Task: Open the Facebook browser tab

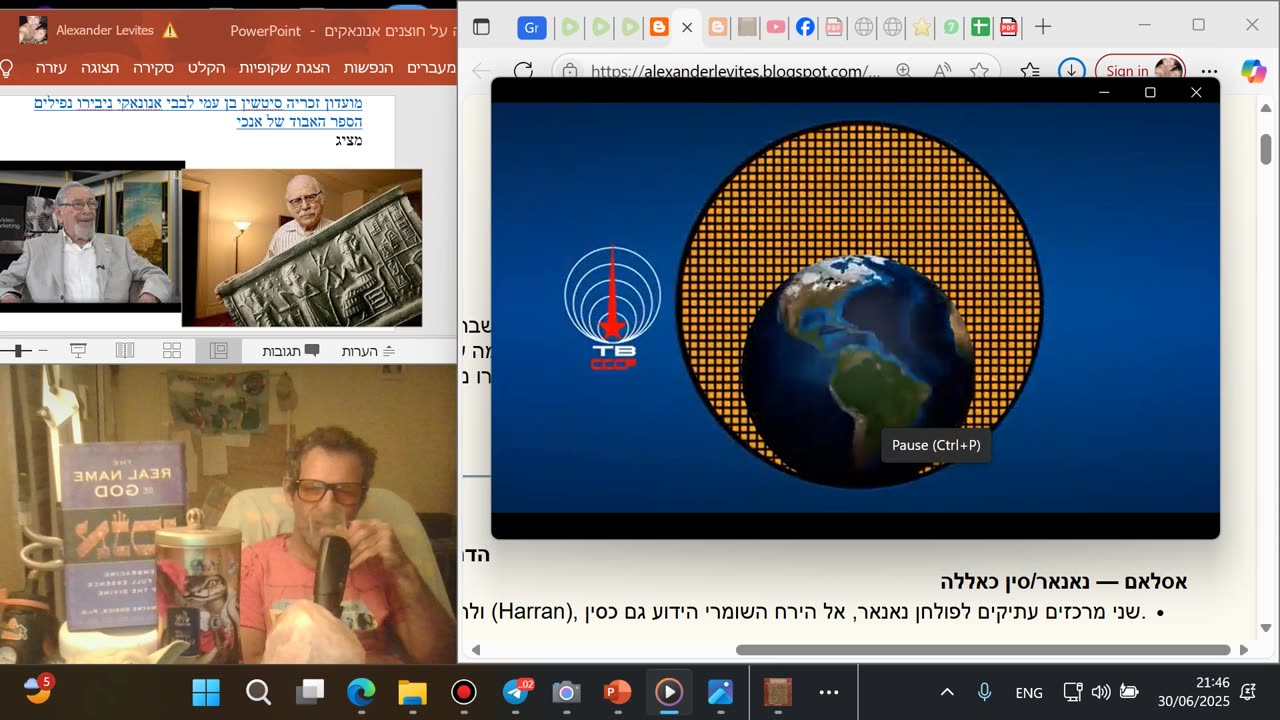Action: tap(805, 27)
